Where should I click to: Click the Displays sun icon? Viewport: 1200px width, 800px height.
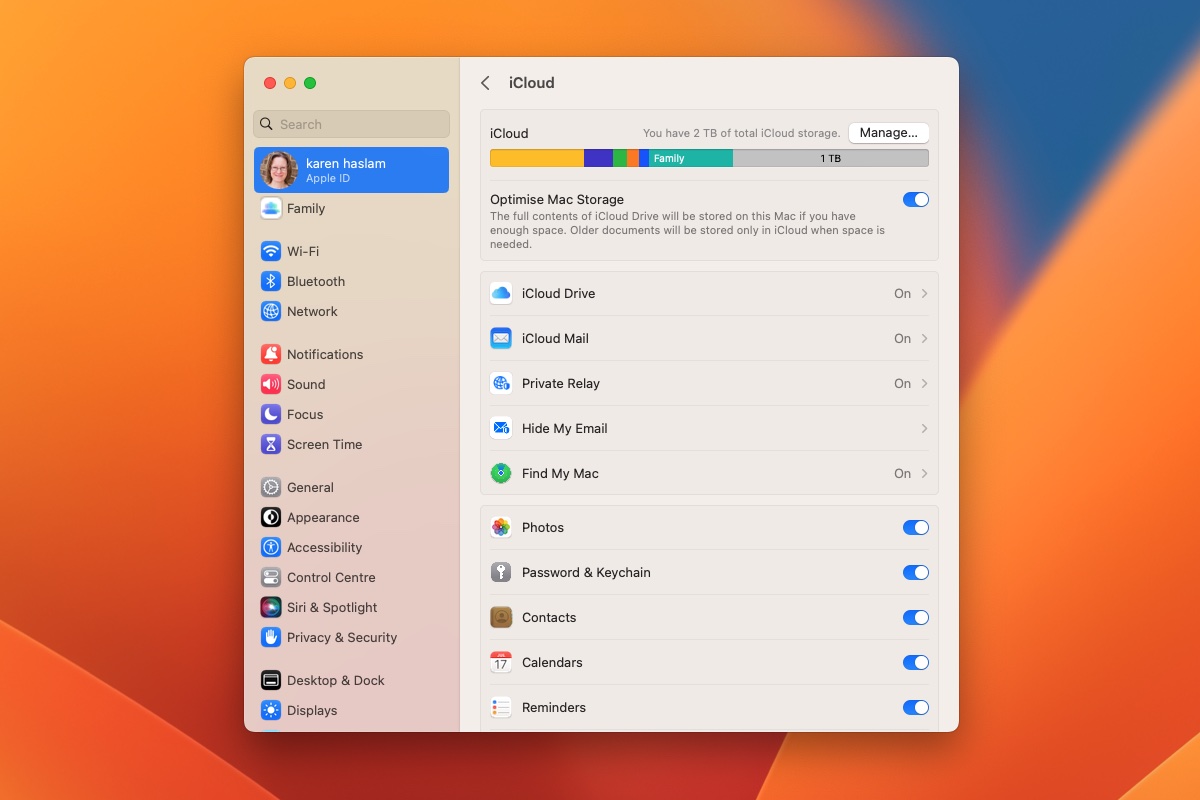point(271,710)
